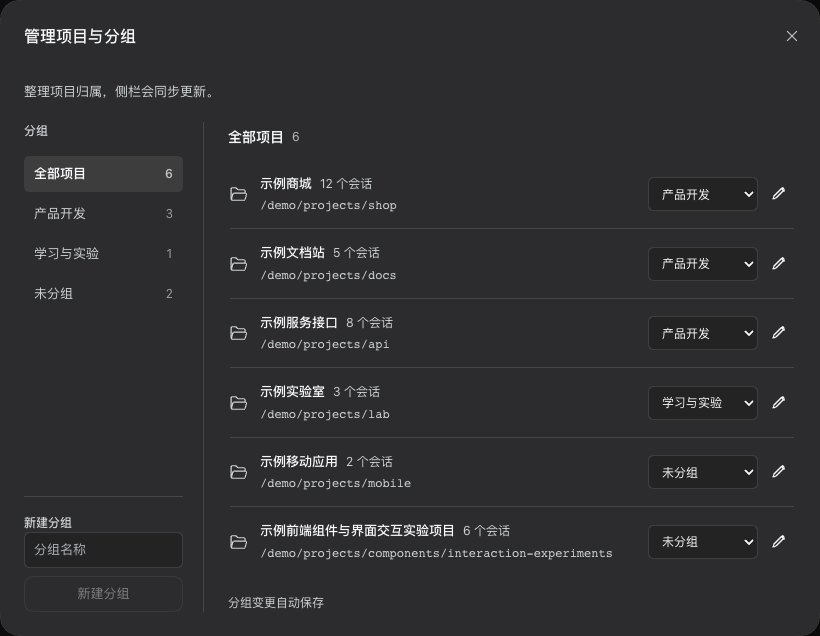Click the folder icon of 示例商城
This screenshot has height=636, width=820.
(x=238, y=194)
